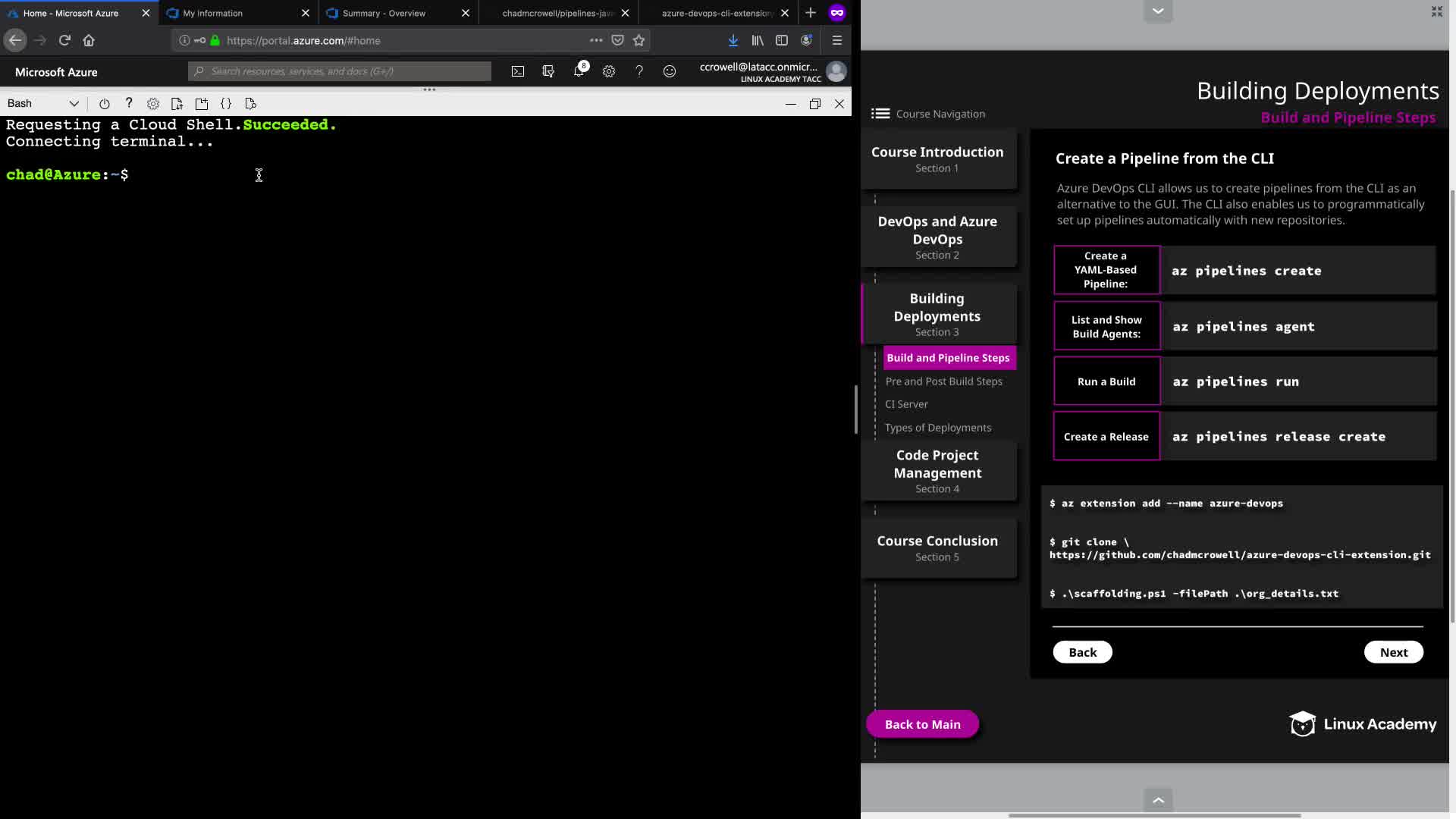
Task: Toggle Course Navigation hamburger menu
Action: (880, 114)
